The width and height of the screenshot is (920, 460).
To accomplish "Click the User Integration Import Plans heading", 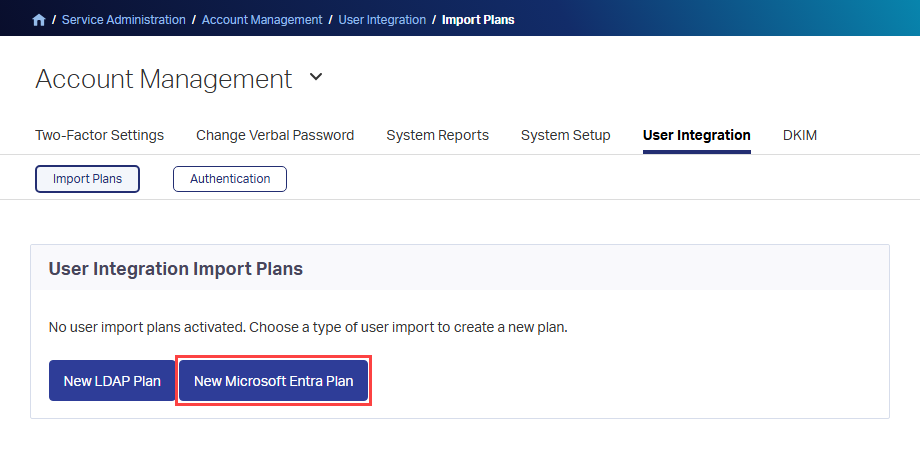I will 176,269.
